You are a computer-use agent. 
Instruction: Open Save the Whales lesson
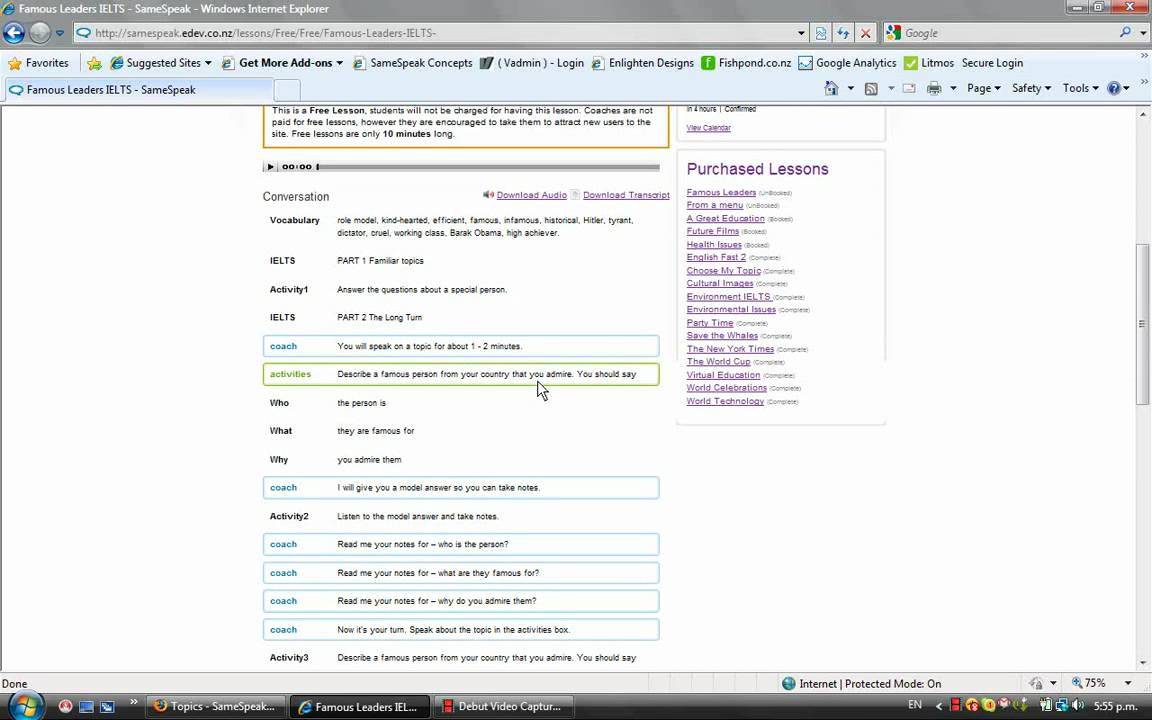[x=721, y=335]
